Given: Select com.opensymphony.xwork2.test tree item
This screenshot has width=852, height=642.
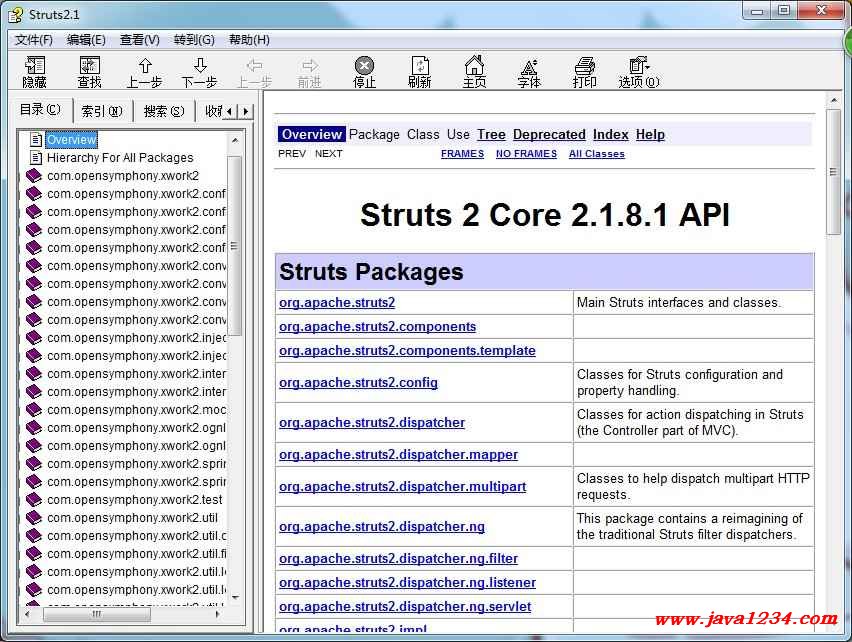Looking at the screenshot, I should click(135, 499).
